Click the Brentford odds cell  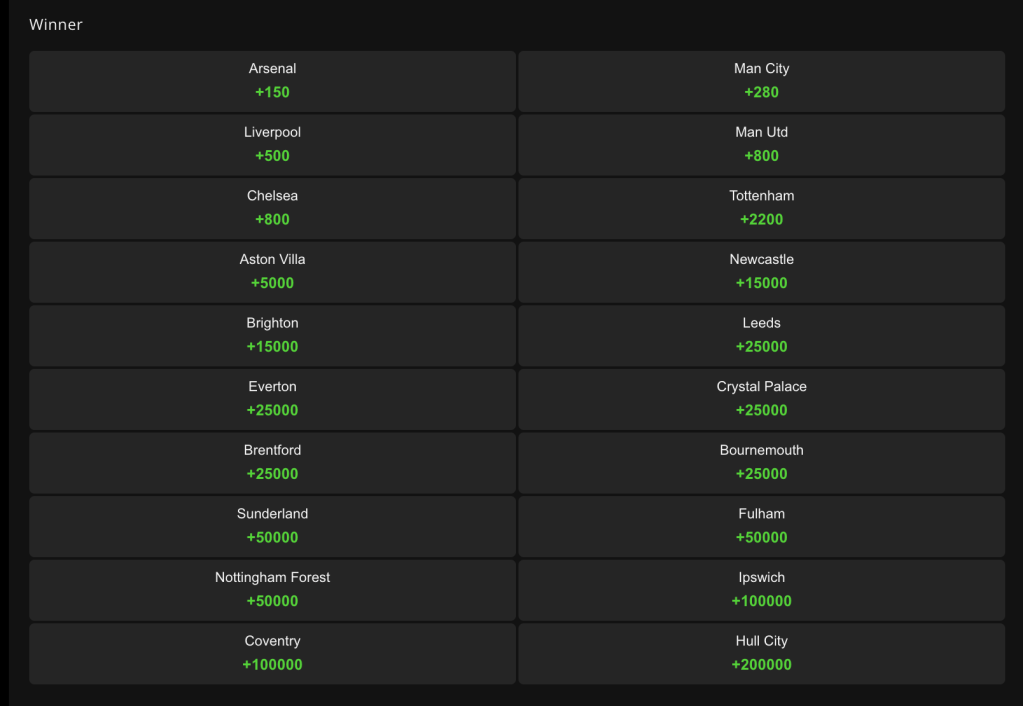272,463
